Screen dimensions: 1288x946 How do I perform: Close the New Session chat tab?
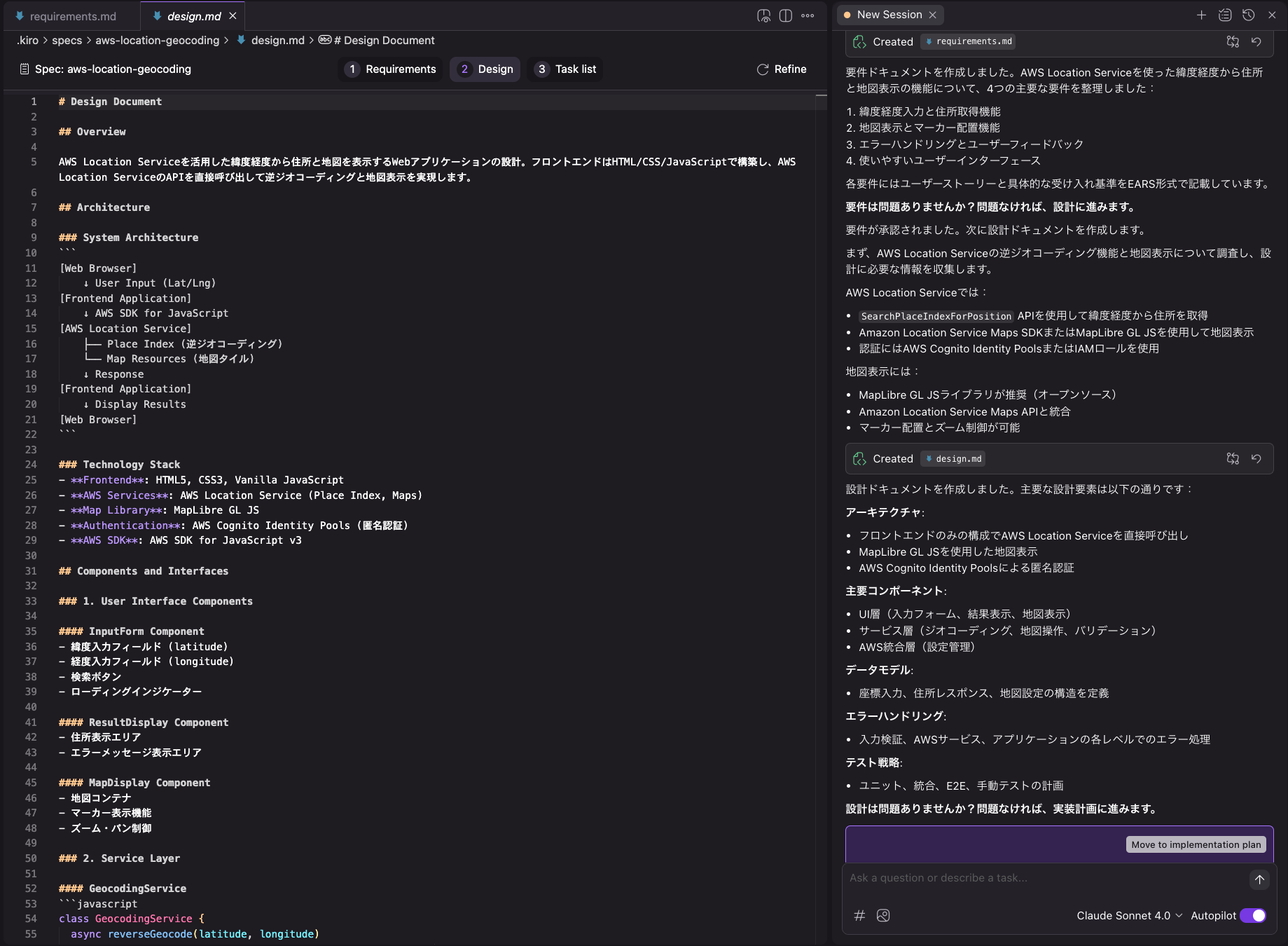(x=932, y=15)
